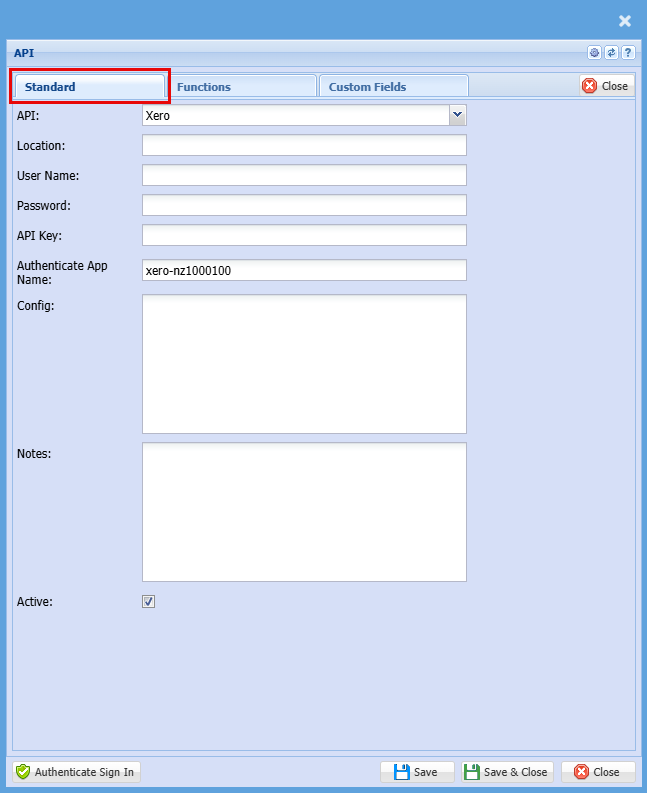Click the Authenticate App Name field

point(304,270)
